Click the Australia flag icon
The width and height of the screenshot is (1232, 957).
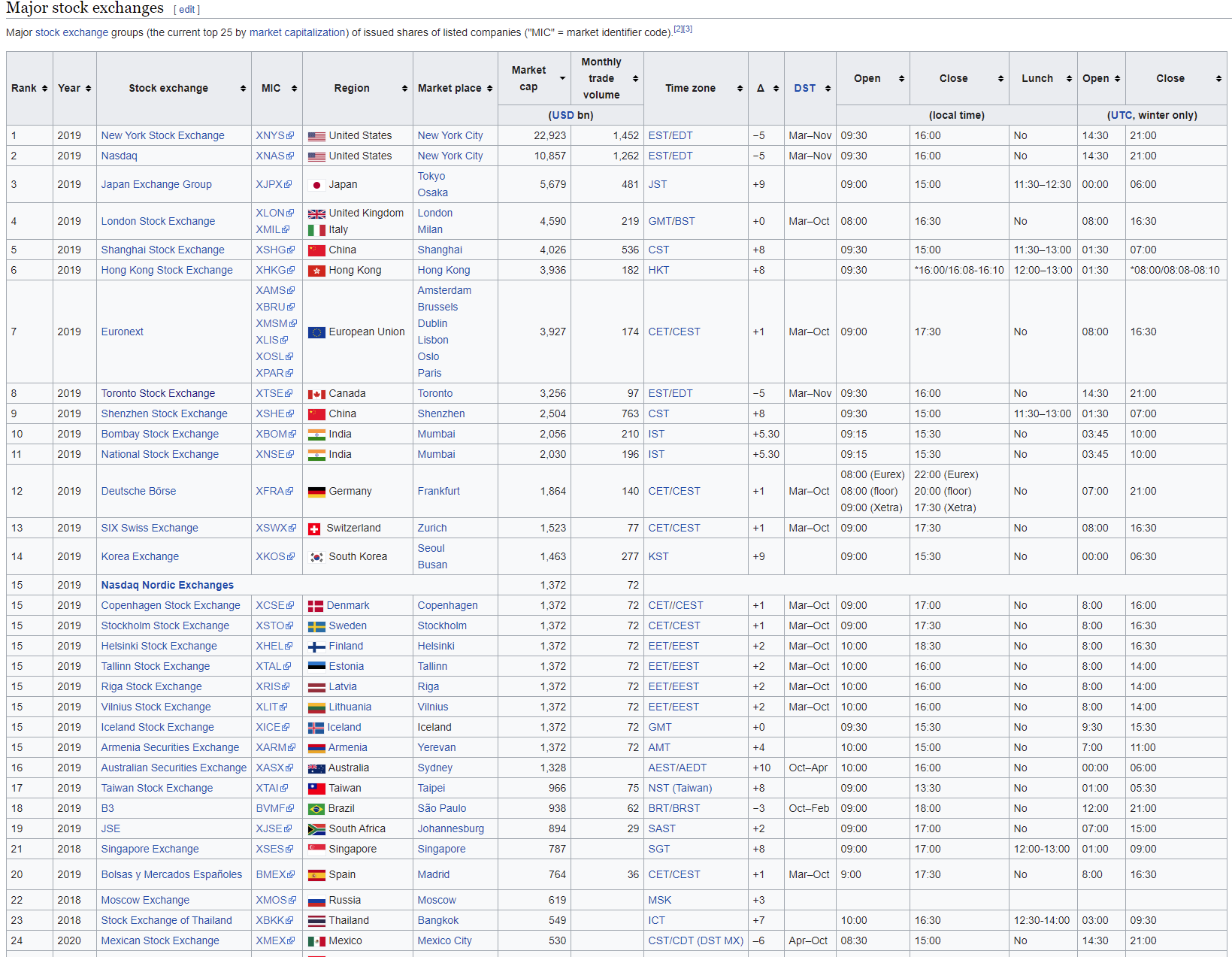point(316,768)
